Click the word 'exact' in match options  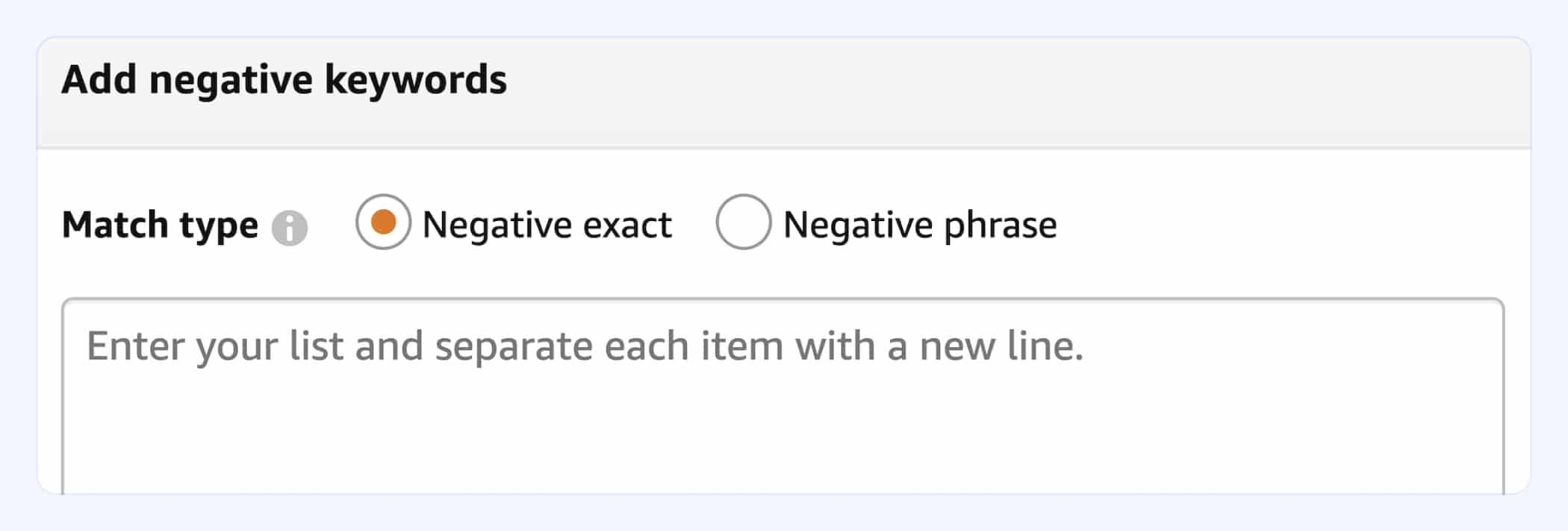click(x=627, y=225)
